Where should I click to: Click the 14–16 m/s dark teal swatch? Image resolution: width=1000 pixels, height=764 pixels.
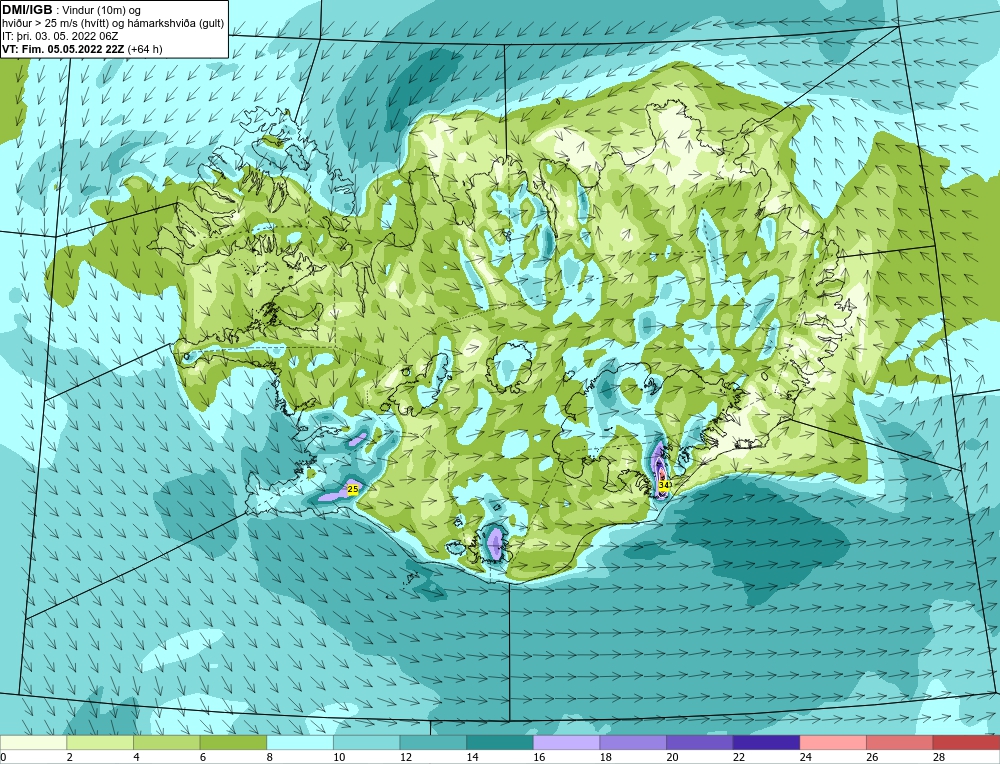coord(499,742)
